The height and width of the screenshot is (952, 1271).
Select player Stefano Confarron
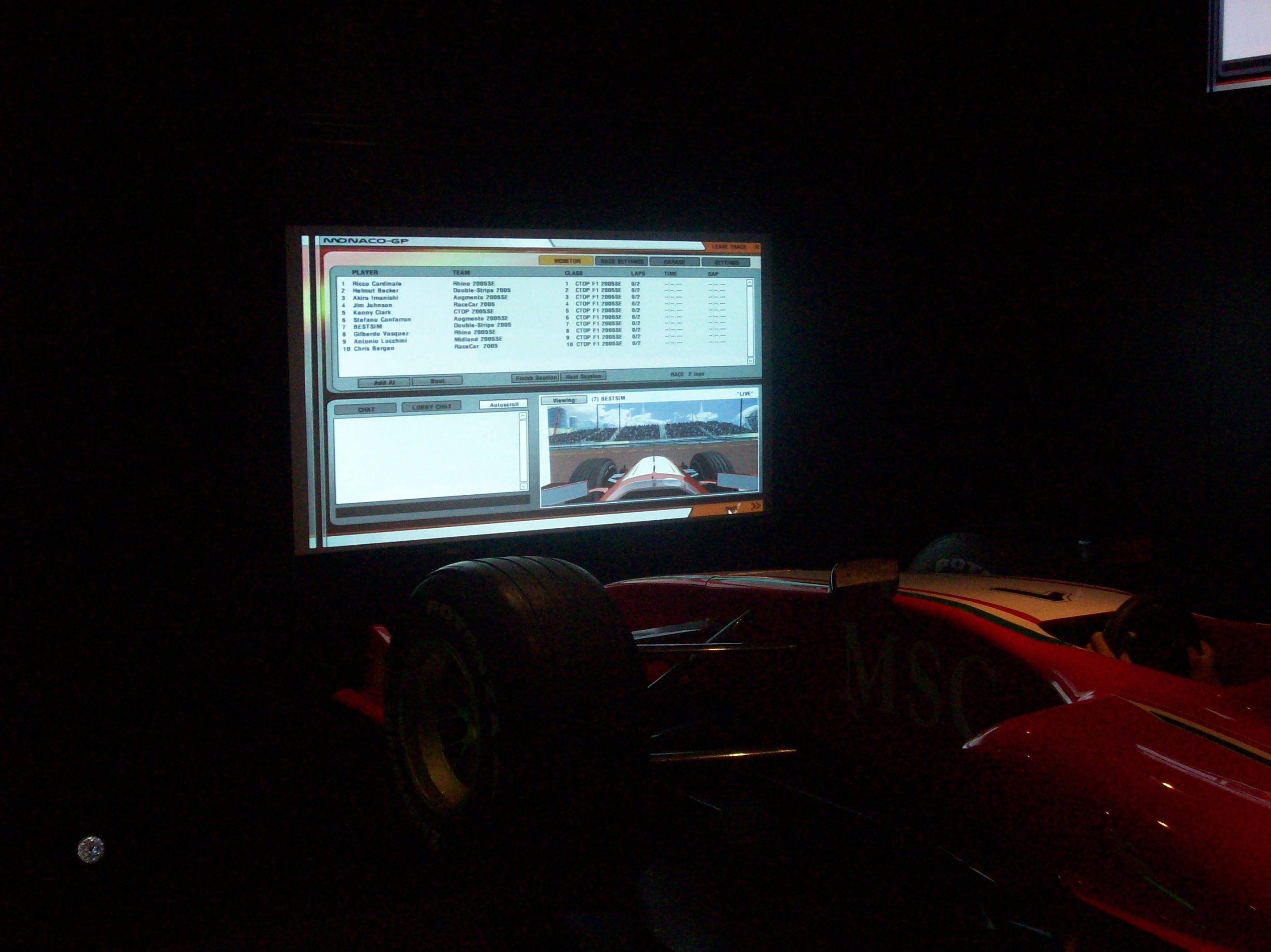pos(382,319)
